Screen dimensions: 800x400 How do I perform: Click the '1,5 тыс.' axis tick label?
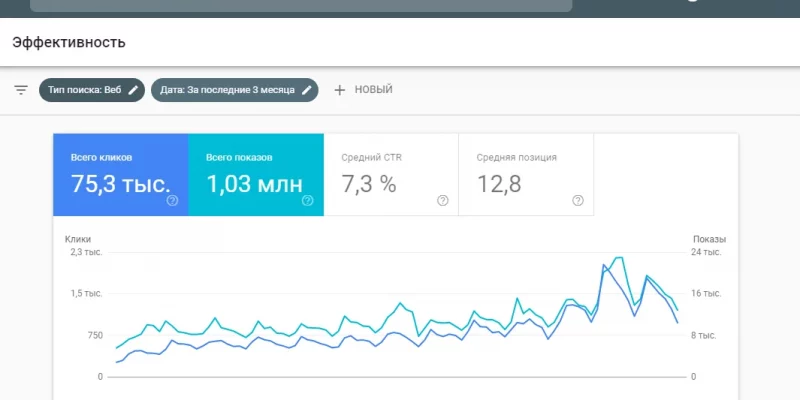(x=87, y=294)
